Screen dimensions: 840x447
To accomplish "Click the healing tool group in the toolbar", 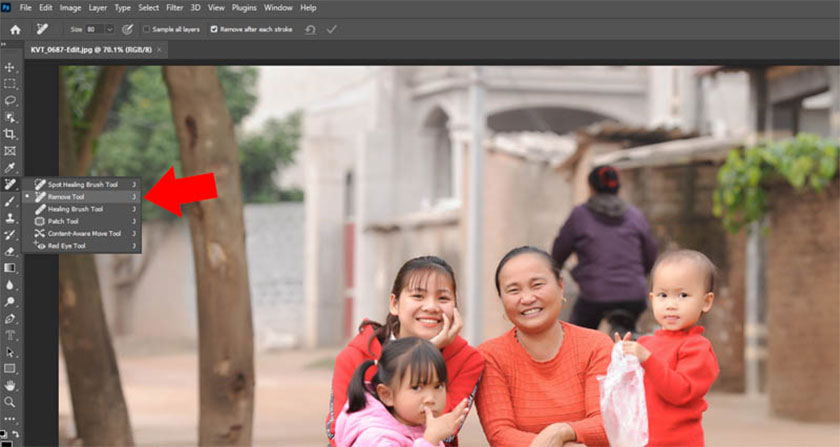I will [10, 184].
